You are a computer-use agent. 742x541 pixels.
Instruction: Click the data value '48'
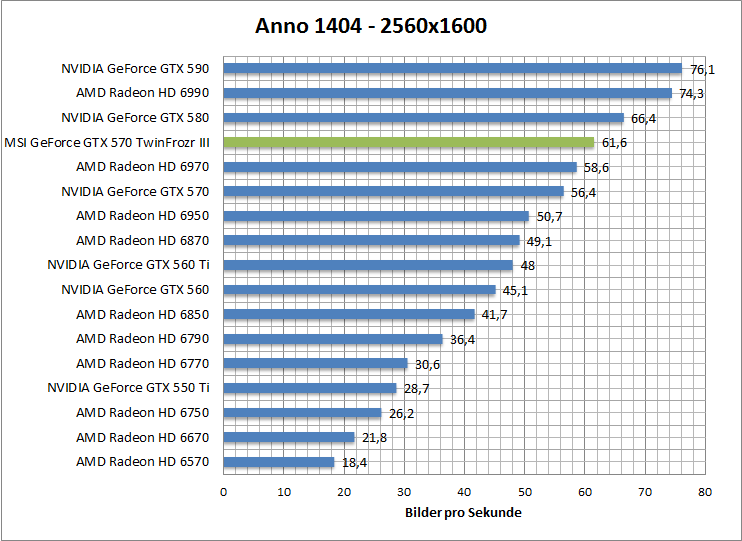click(528, 266)
